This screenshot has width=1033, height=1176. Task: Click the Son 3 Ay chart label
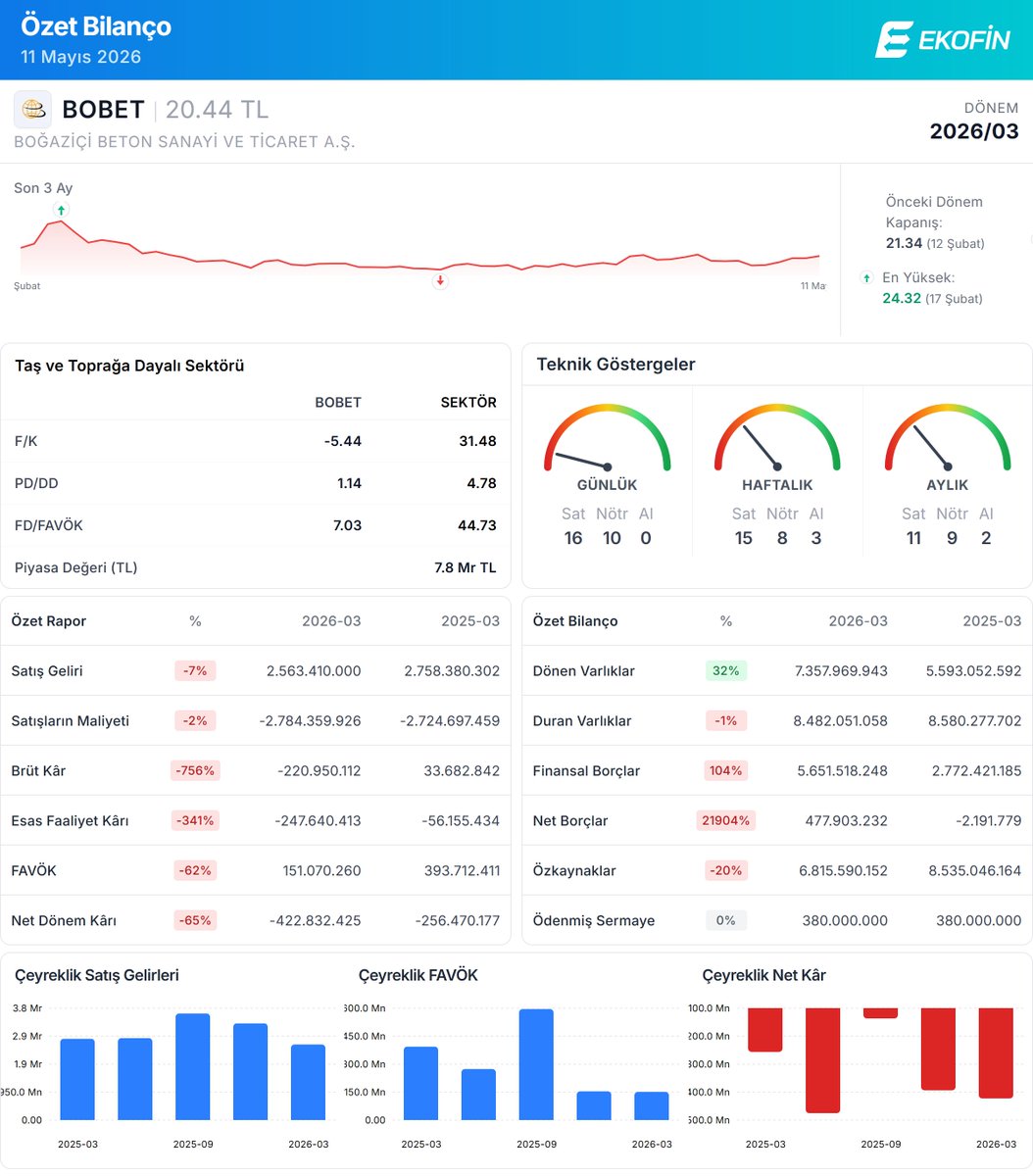pyautogui.click(x=43, y=188)
